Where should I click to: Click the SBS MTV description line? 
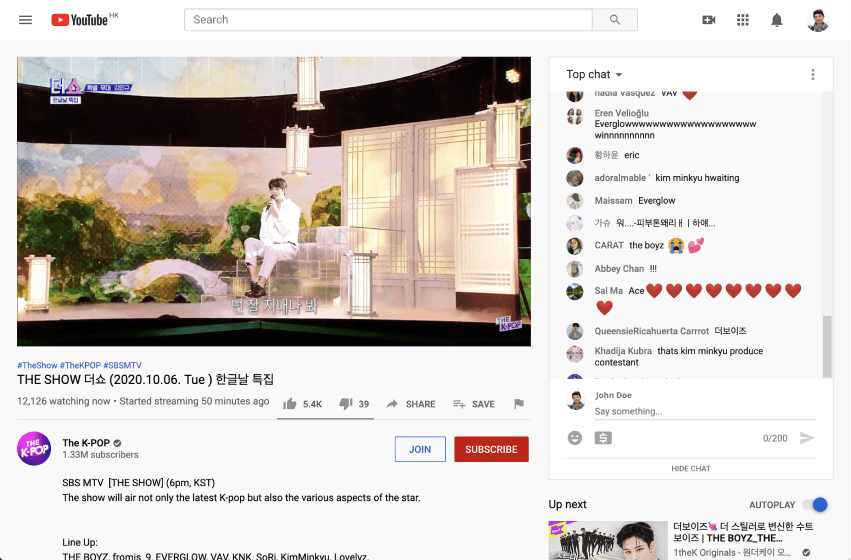coord(138,482)
